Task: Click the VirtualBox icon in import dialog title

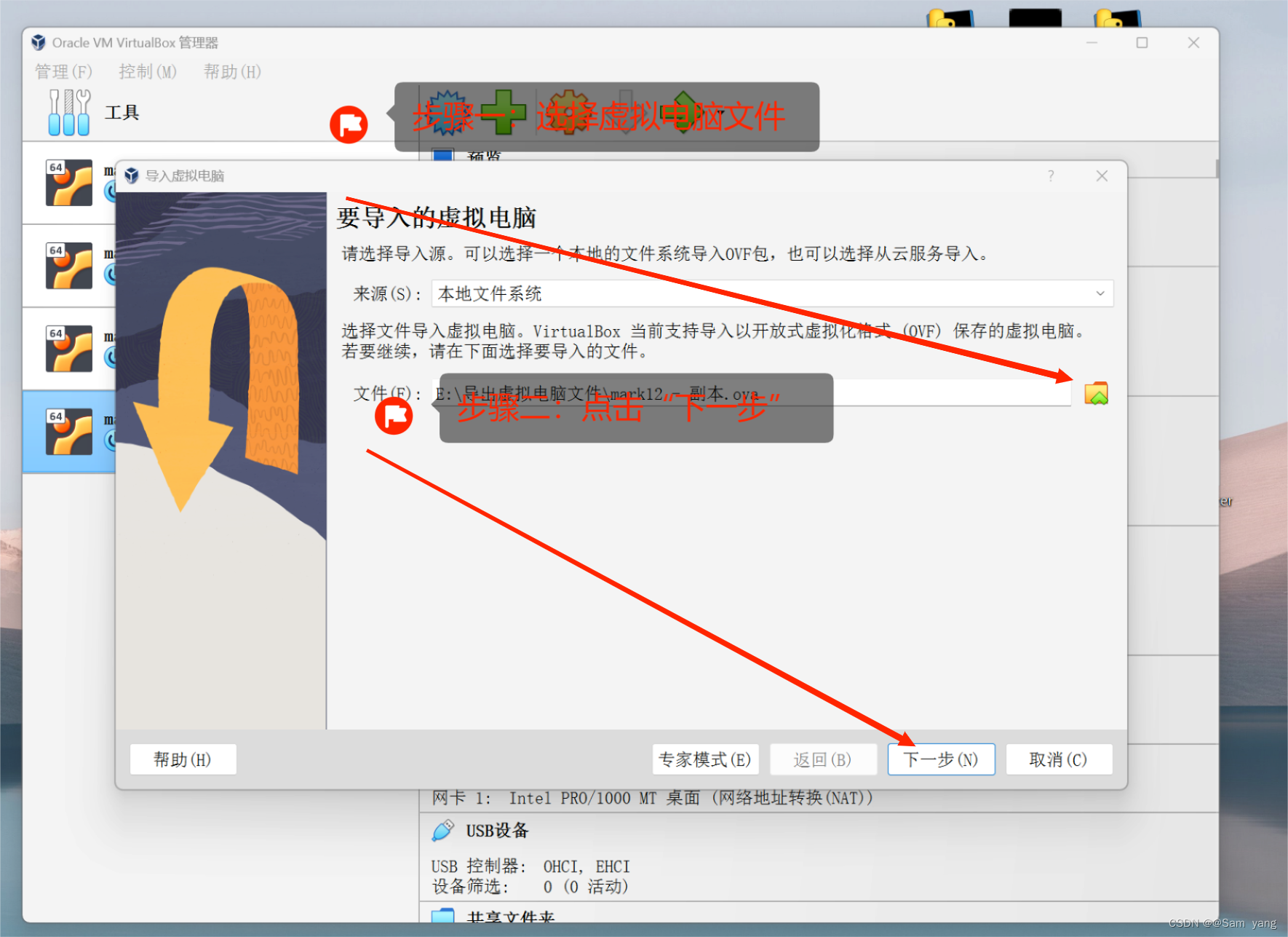Action: (132, 175)
